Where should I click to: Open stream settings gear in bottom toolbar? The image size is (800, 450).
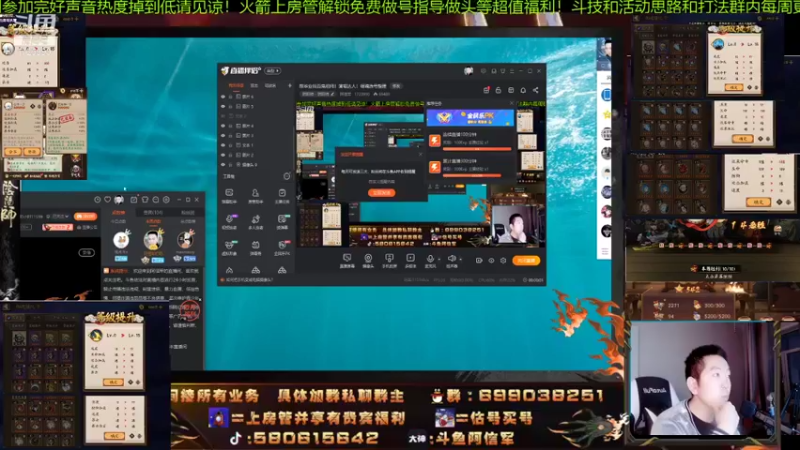click(x=503, y=260)
